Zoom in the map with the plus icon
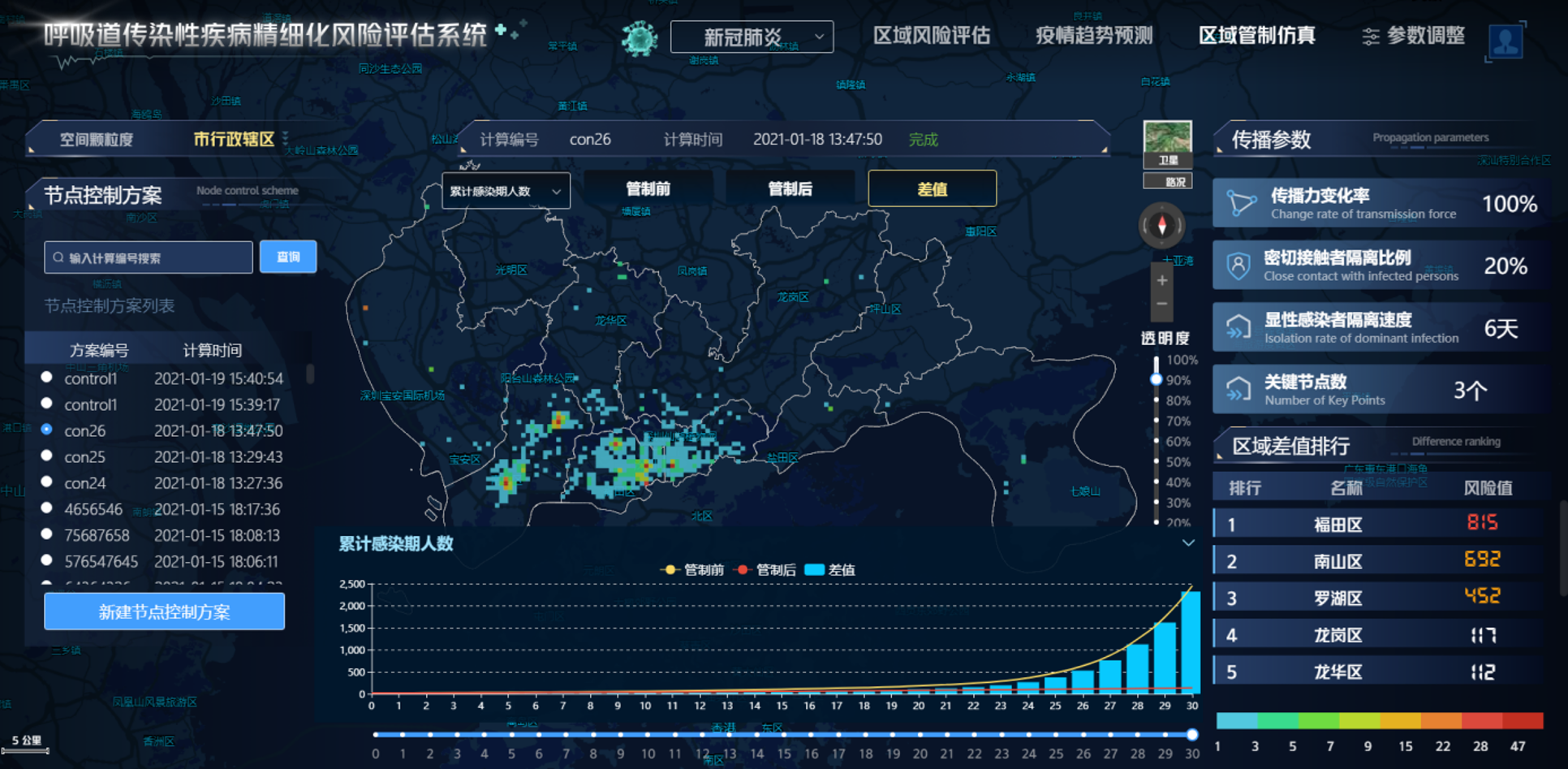The width and height of the screenshot is (1568, 769). [1162, 280]
